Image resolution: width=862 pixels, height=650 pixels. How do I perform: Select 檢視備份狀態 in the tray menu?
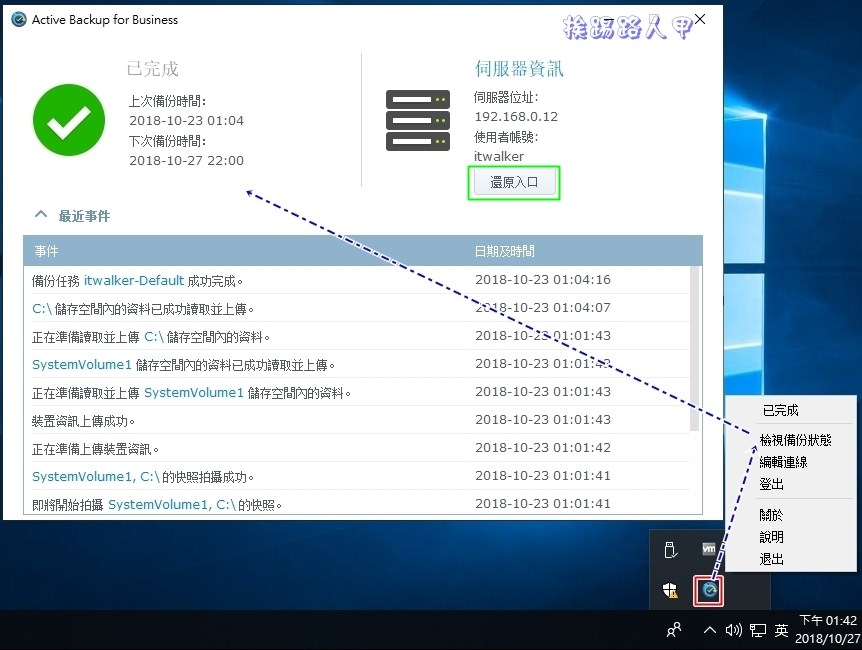pyautogui.click(x=795, y=440)
